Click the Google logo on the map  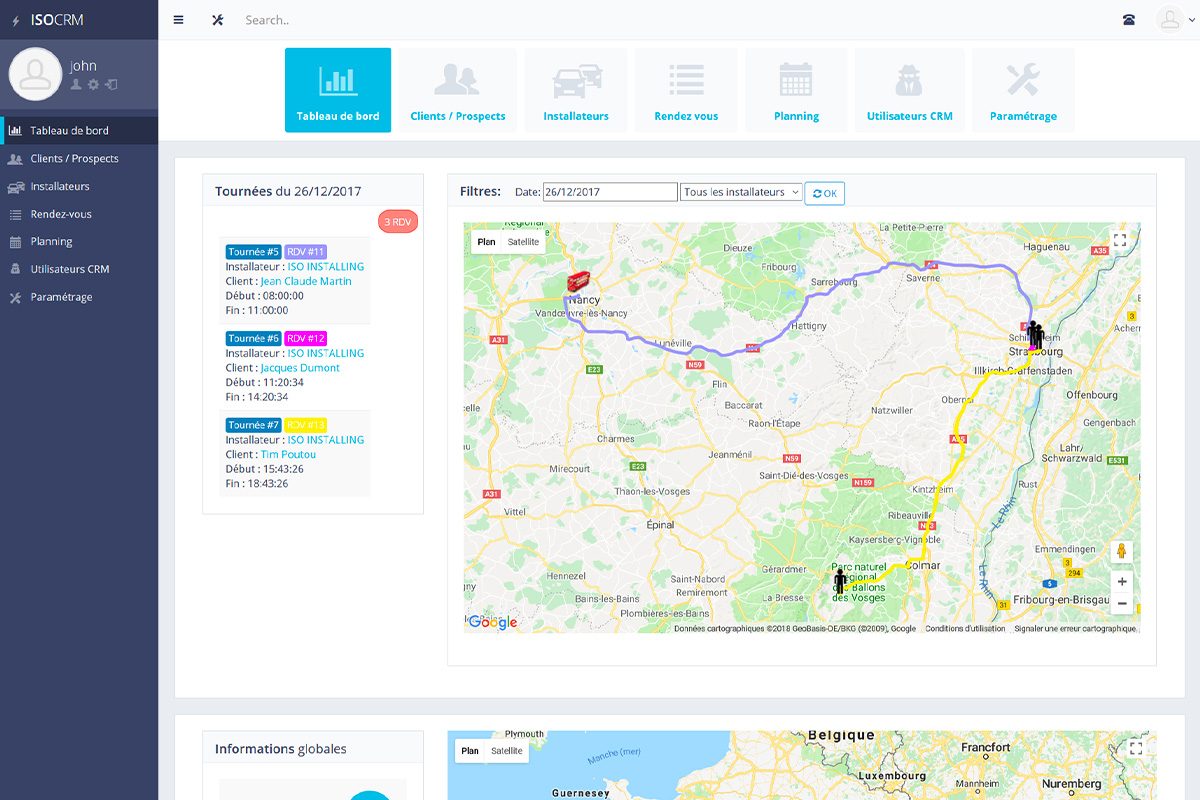point(493,622)
